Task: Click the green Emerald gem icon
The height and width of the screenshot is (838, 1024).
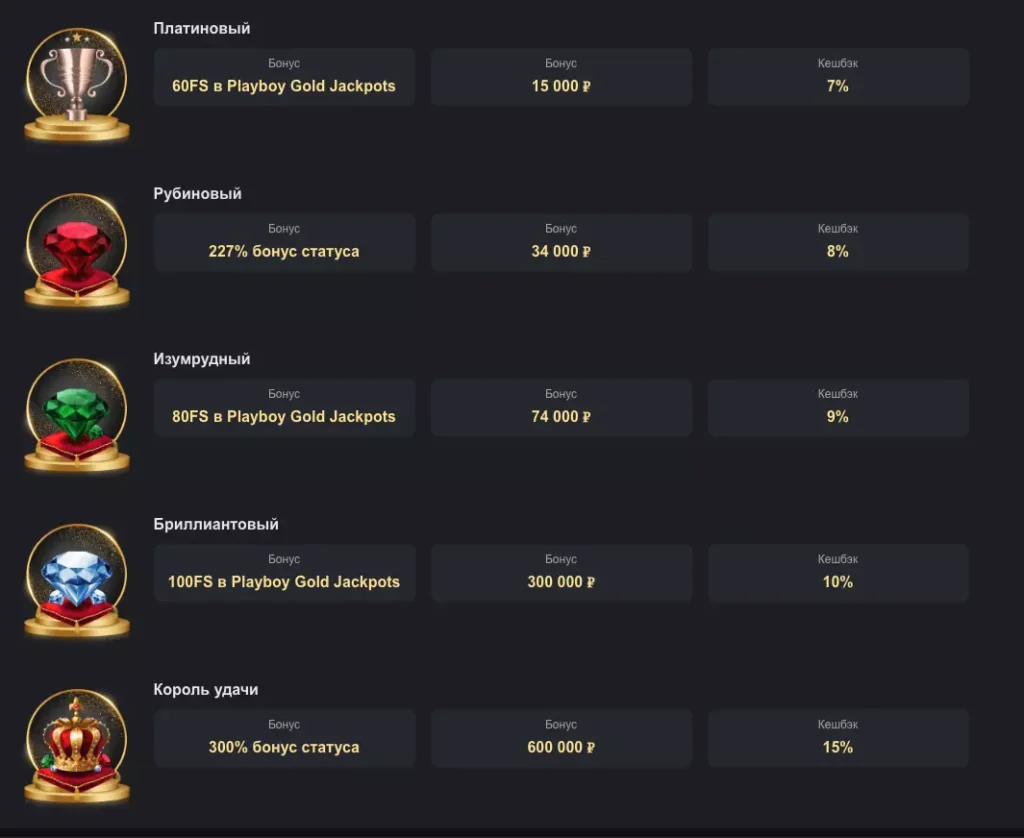Action: [76, 415]
